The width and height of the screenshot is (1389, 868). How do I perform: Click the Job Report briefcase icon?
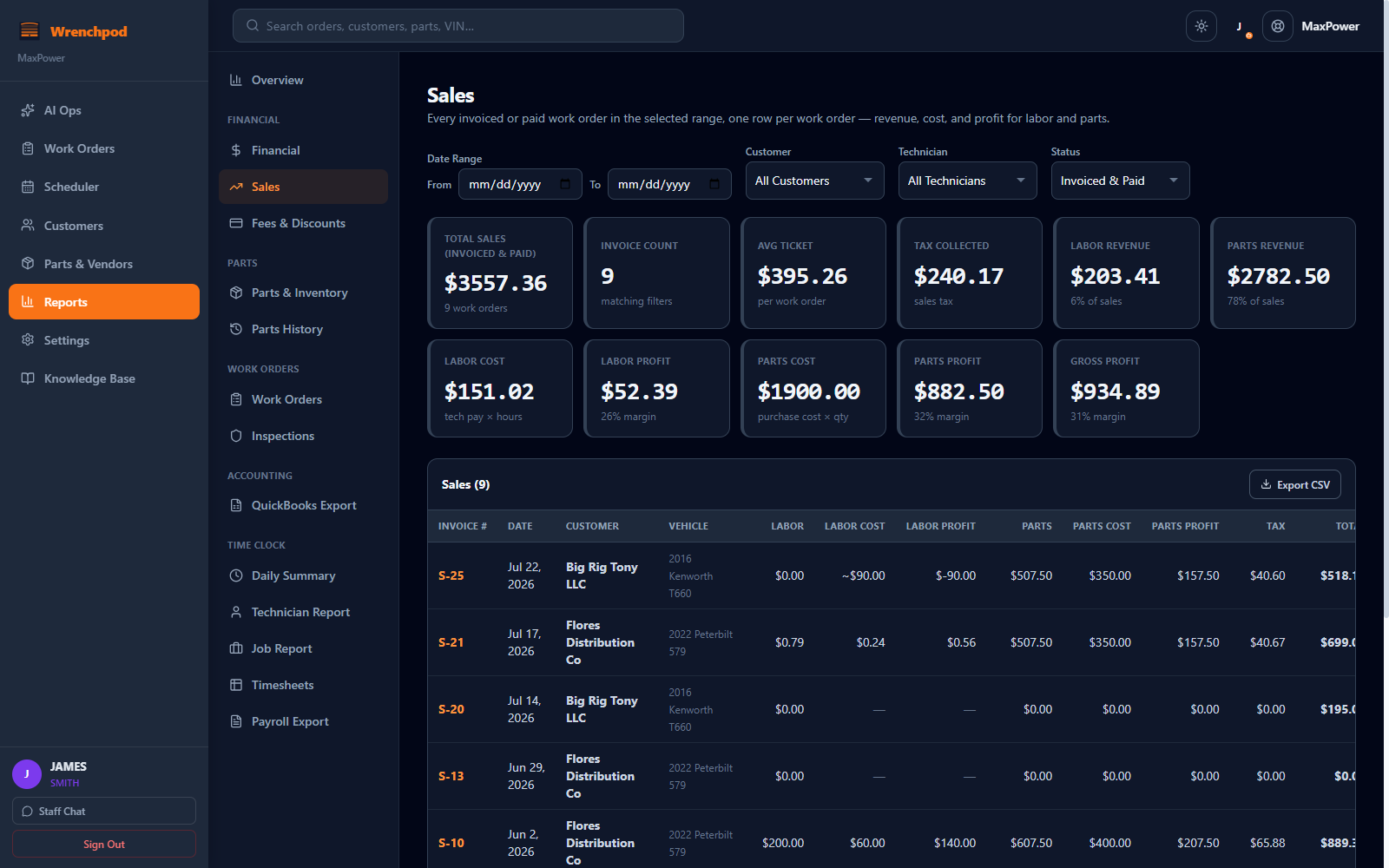(x=236, y=648)
